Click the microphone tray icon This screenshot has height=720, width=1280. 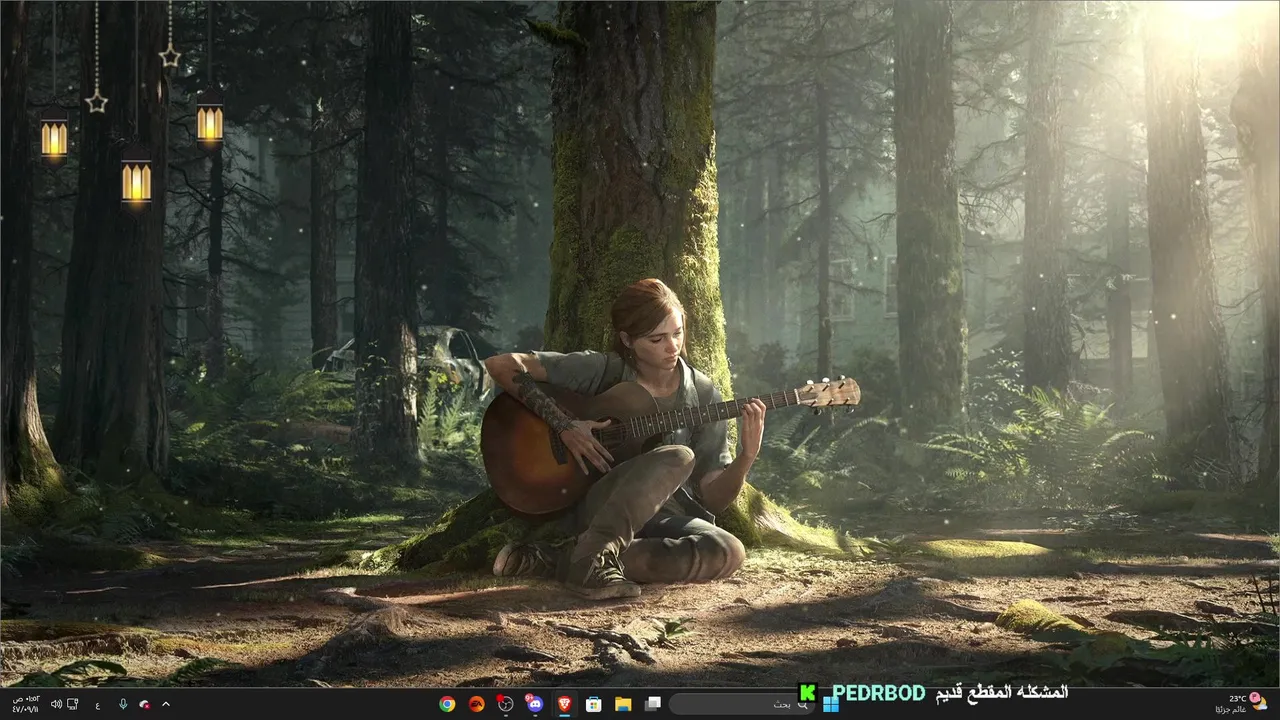pos(123,704)
